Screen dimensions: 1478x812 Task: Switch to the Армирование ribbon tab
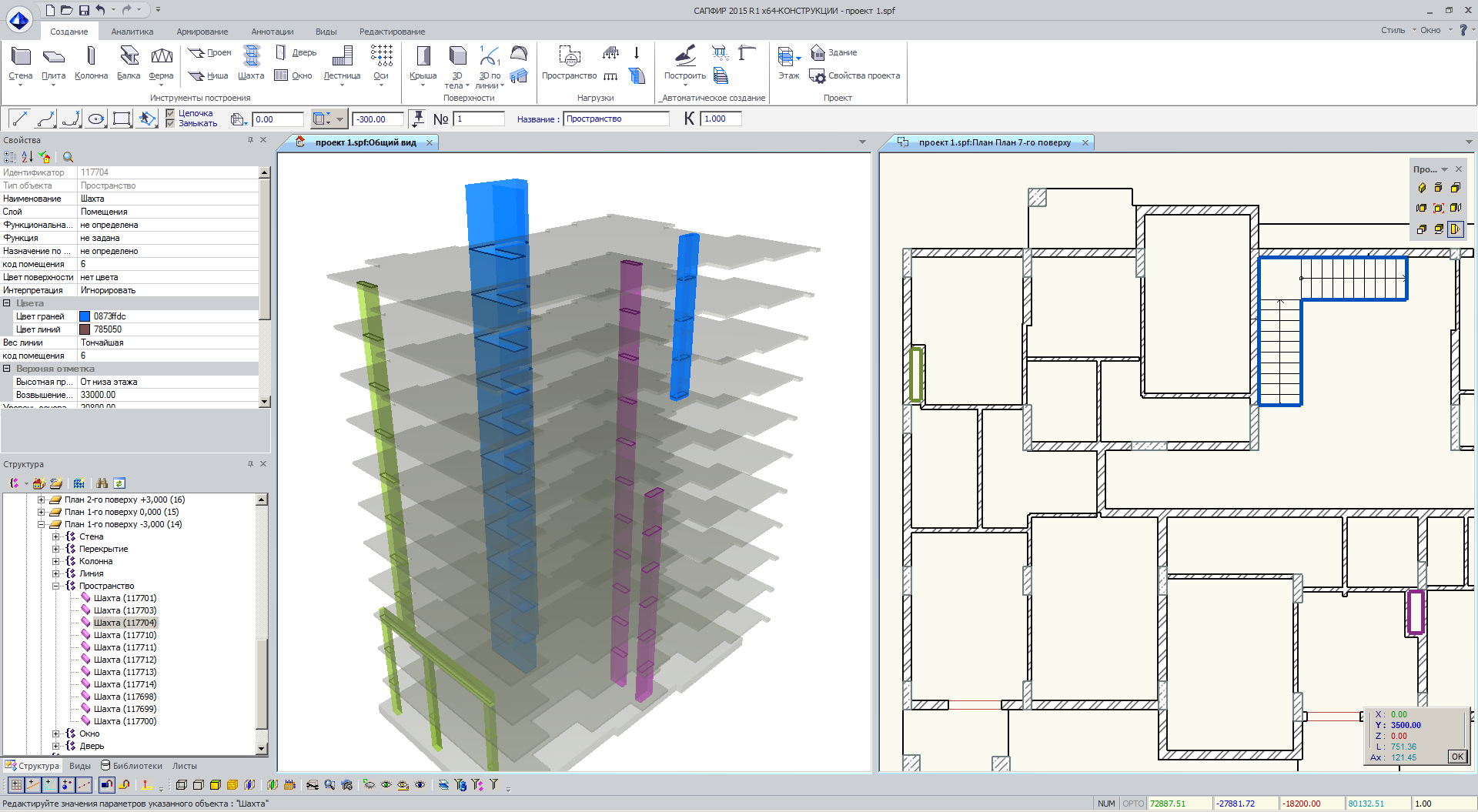(x=202, y=32)
